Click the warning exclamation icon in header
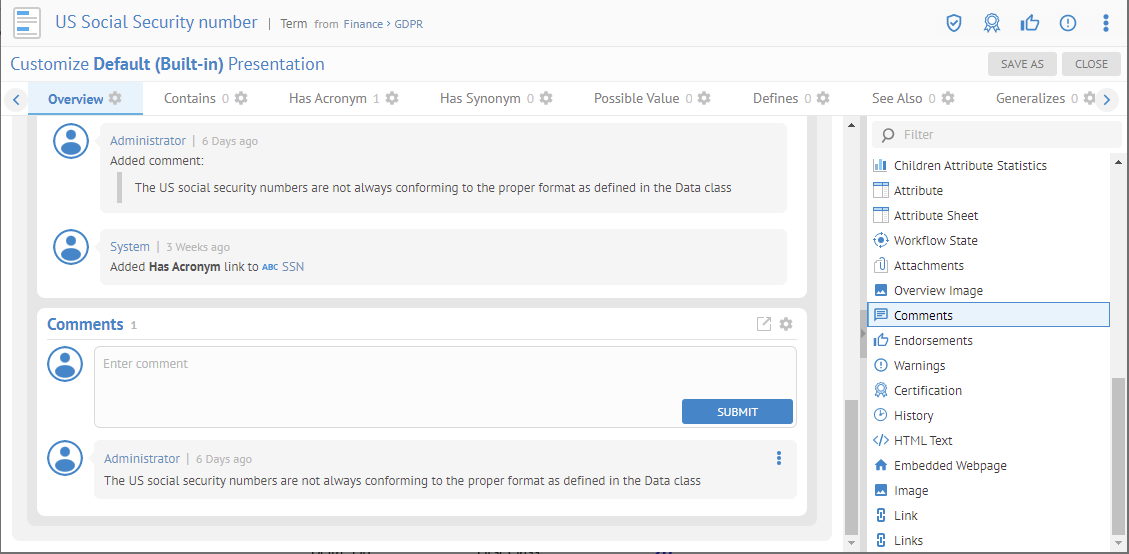1129x554 pixels. click(1068, 23)
